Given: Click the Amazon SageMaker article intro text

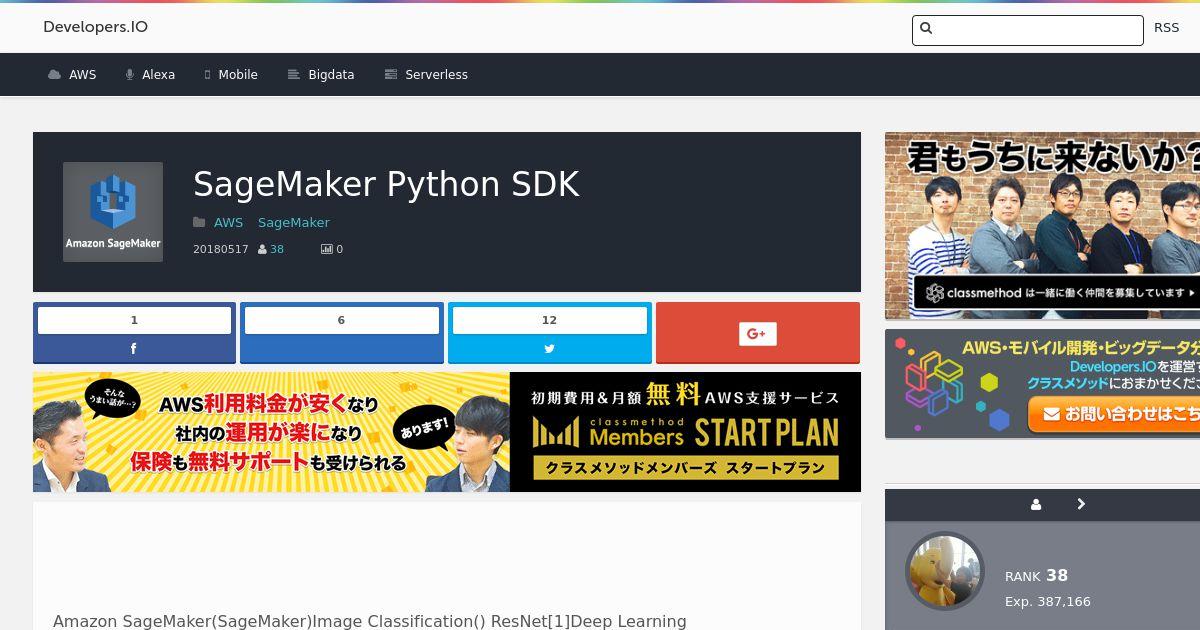Looking at the screenshot, I should click(x=369, y=621).
